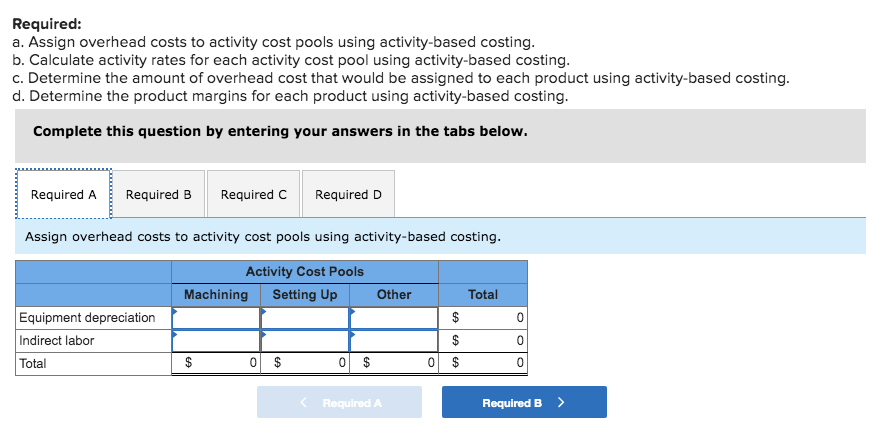Click the Machining column header
Screen dimensions: 888x435
[x=216, y=295]
